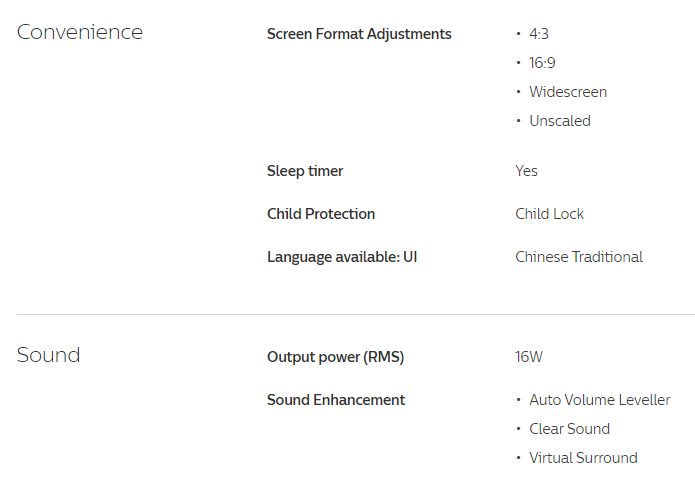This screenshot has height=493, width=695.
Task: Click the Sound section heading
Action: click(48, 355)
